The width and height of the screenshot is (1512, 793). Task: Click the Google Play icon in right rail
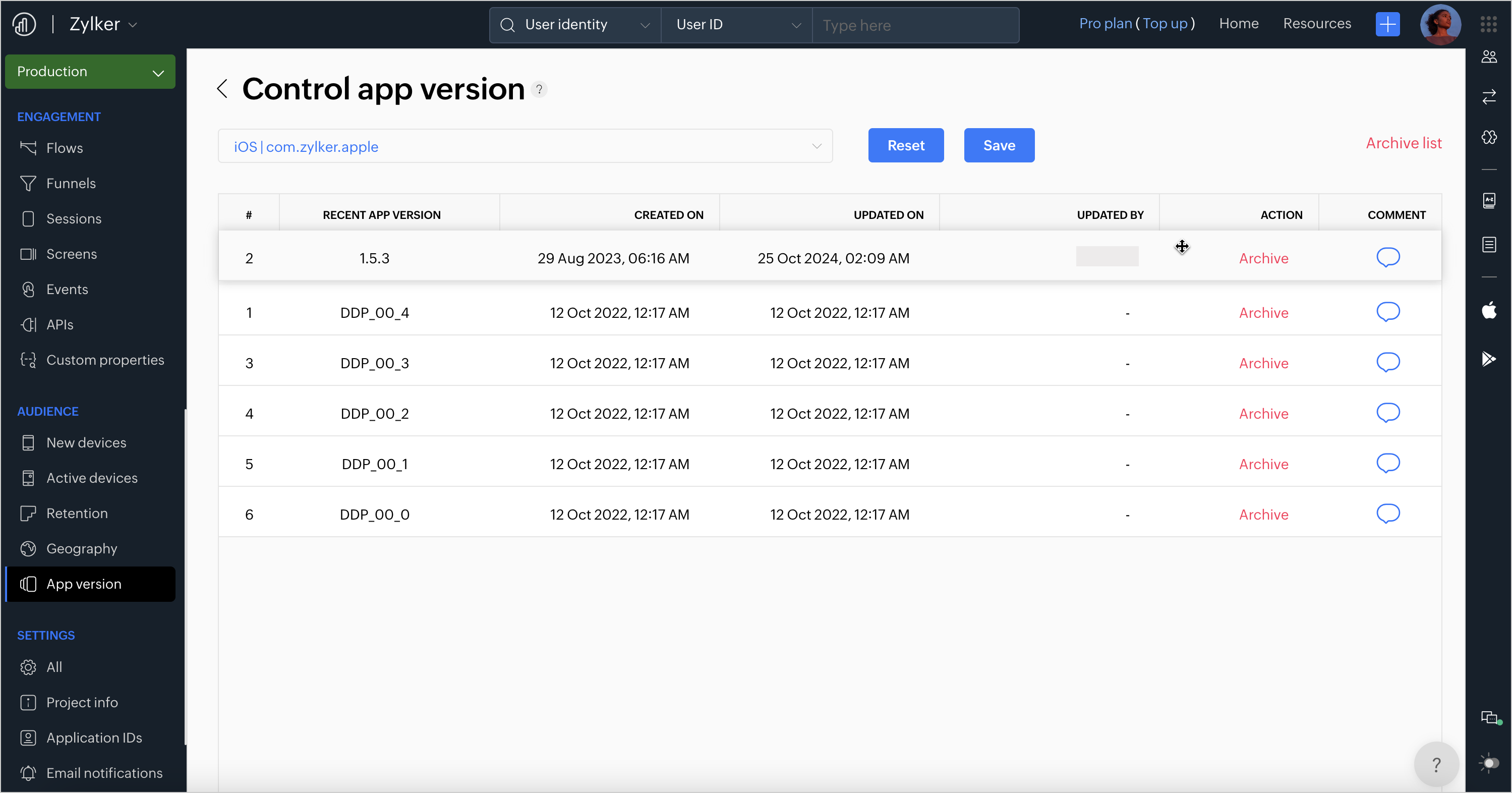[x=1489, y=358]
